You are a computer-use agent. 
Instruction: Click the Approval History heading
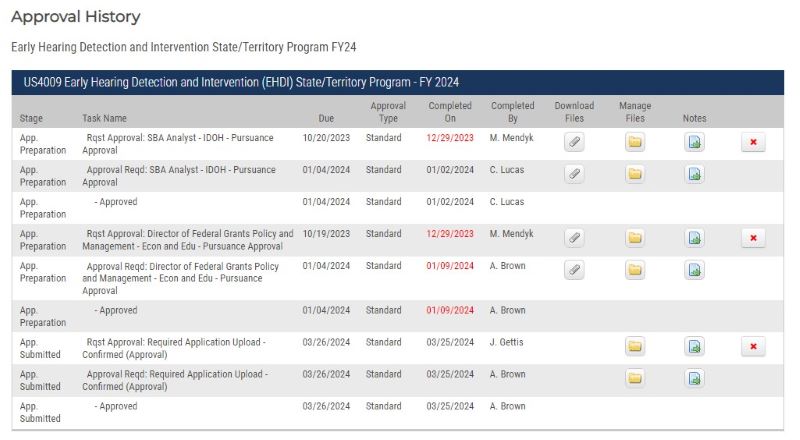[75, 17]
